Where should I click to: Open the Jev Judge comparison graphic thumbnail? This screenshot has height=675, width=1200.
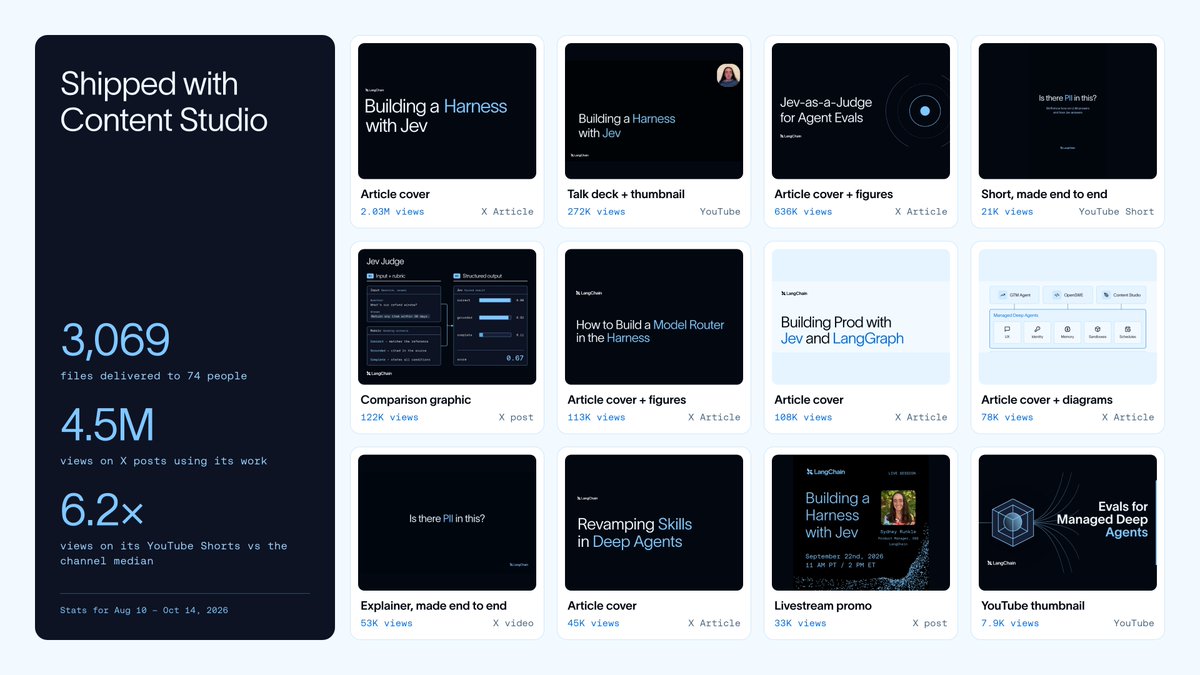click(x=447, y=317)
